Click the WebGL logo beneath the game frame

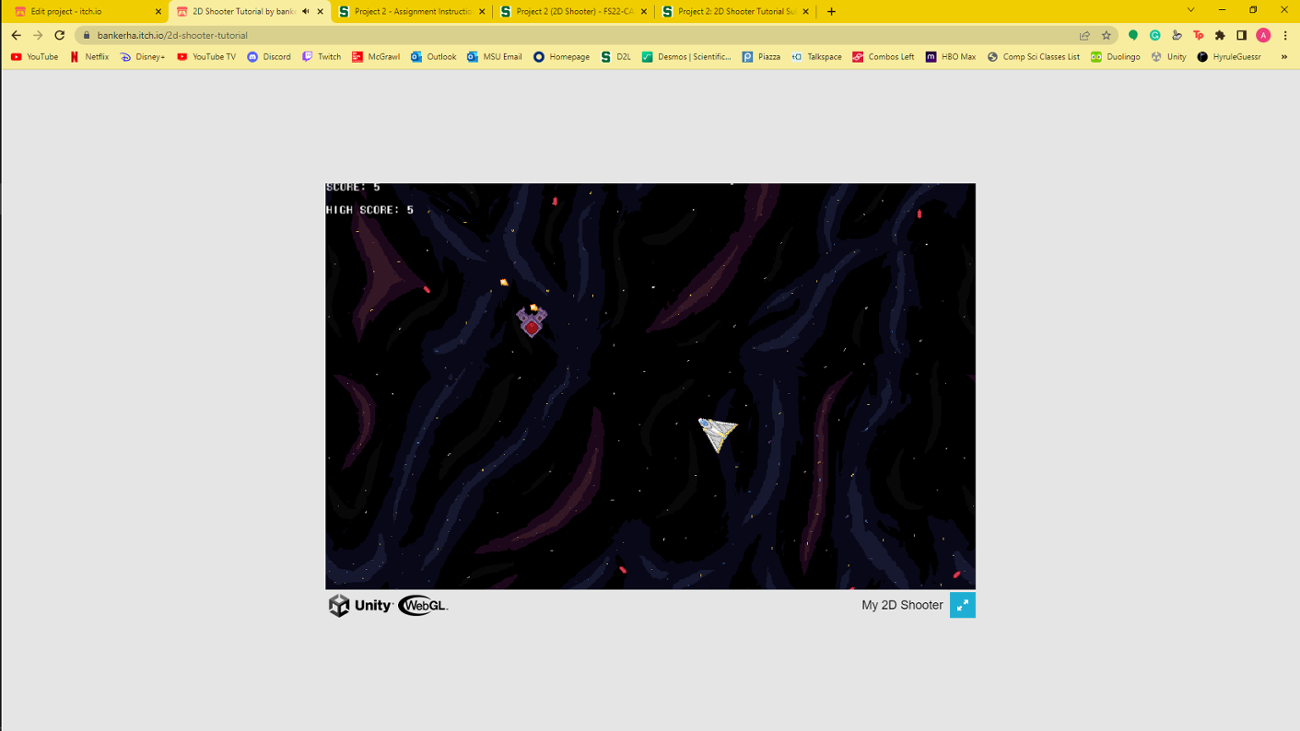(424, 605)
